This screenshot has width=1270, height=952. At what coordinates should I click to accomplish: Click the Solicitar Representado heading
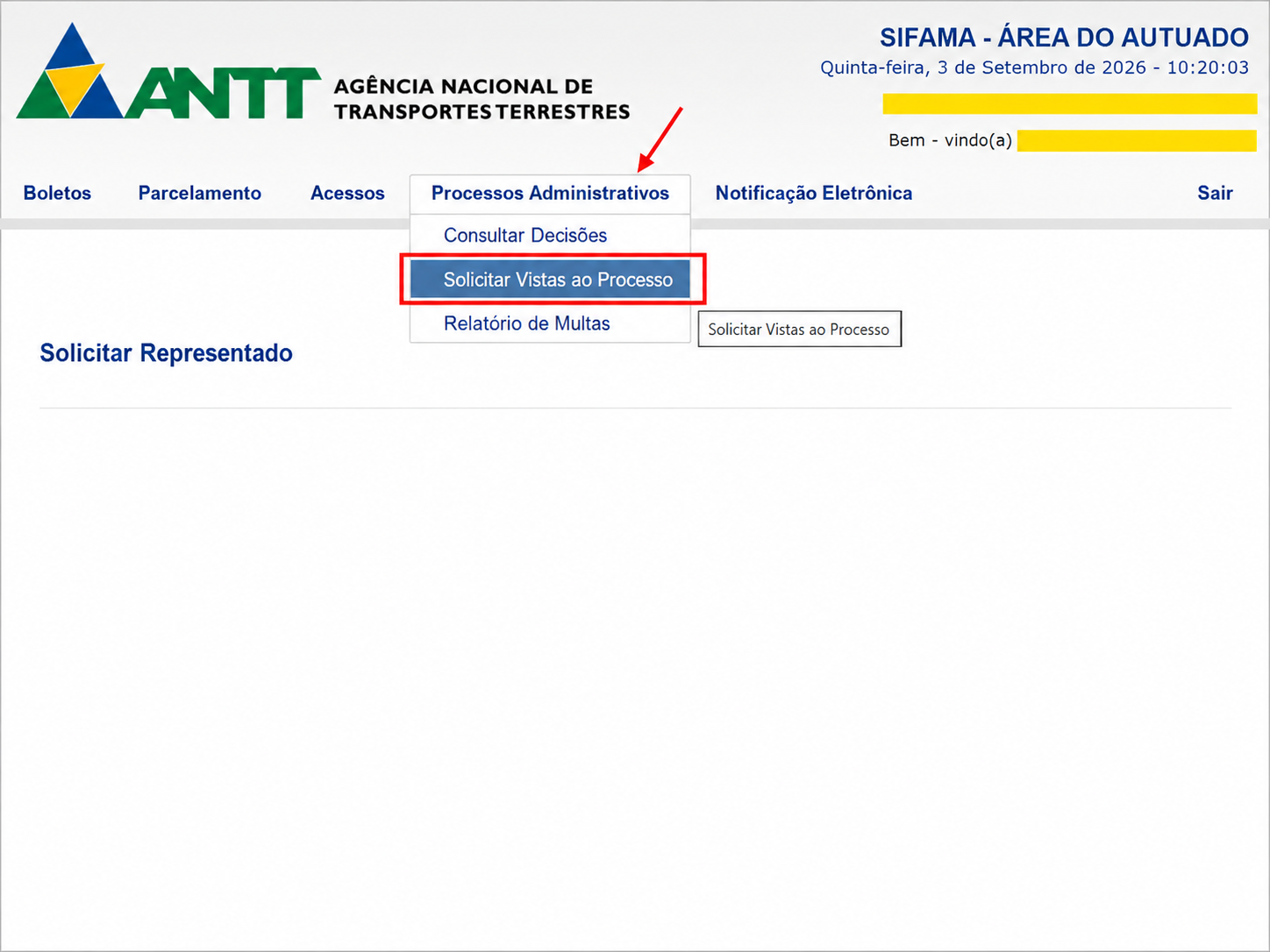[x=167, y=353]
